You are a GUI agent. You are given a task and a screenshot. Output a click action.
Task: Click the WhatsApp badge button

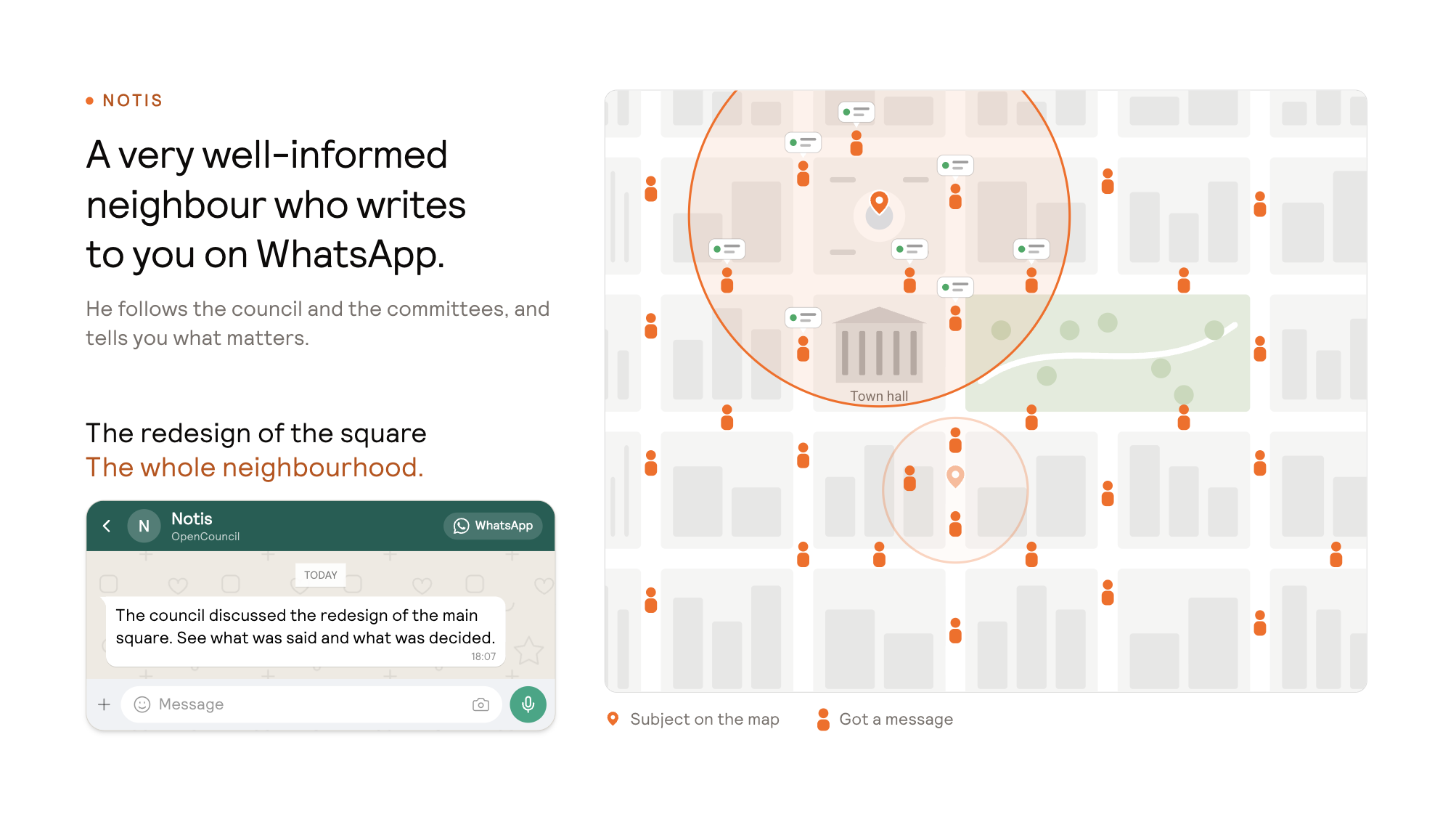pyautogui.click(x=493, y=526)
